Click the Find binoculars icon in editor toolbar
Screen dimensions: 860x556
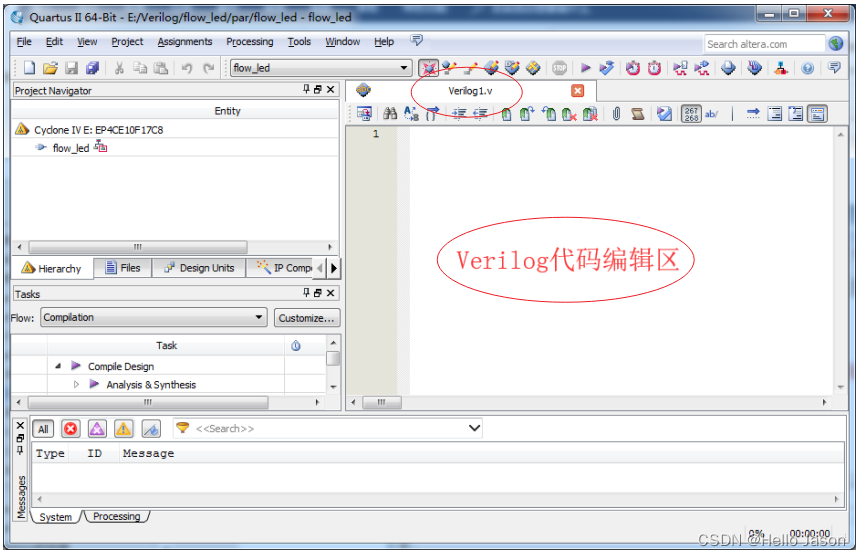[x=390, y=114]
